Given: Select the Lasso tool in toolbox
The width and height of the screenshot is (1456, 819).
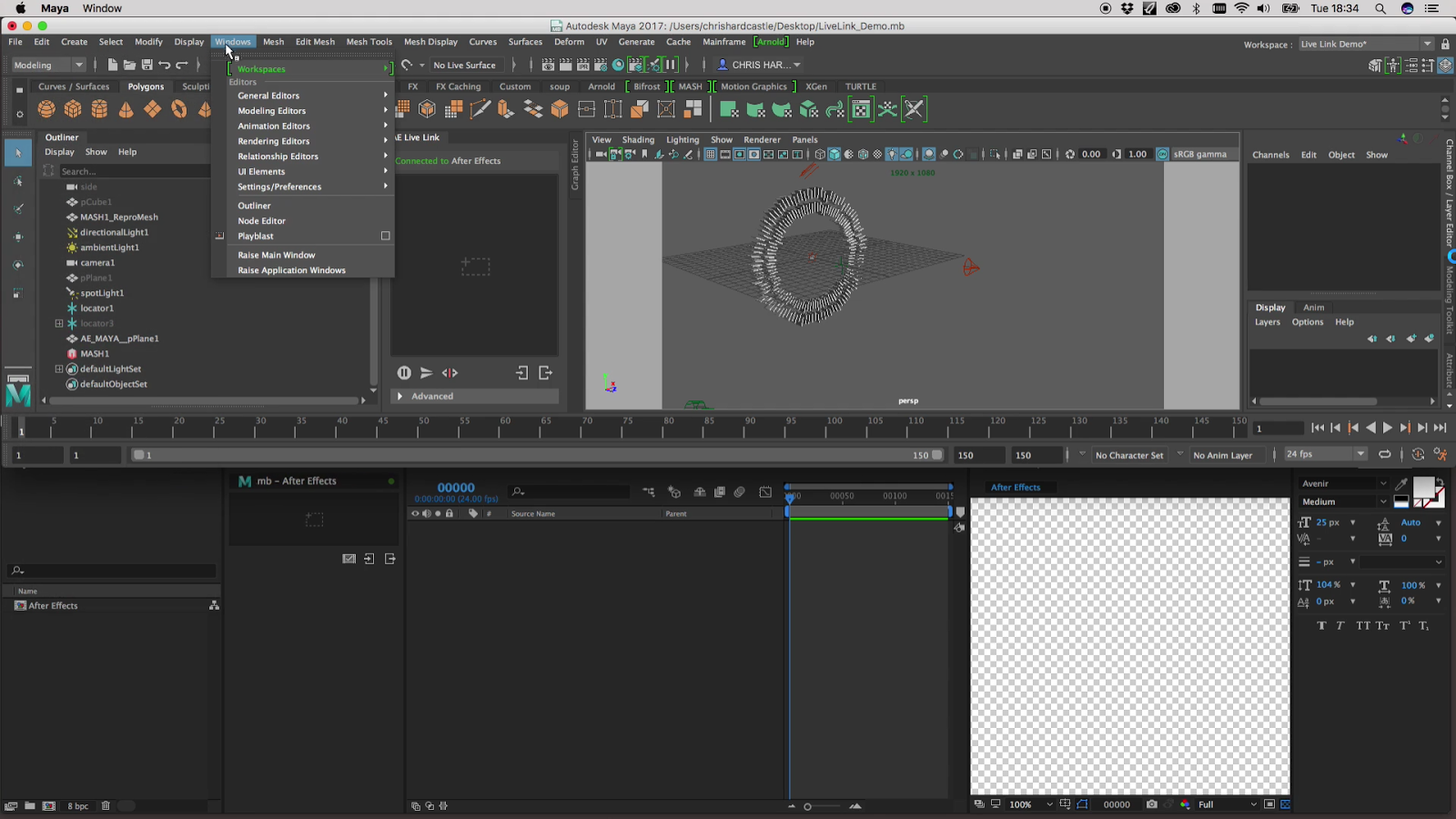Looking at the screenshot, I should click(18, 181).
